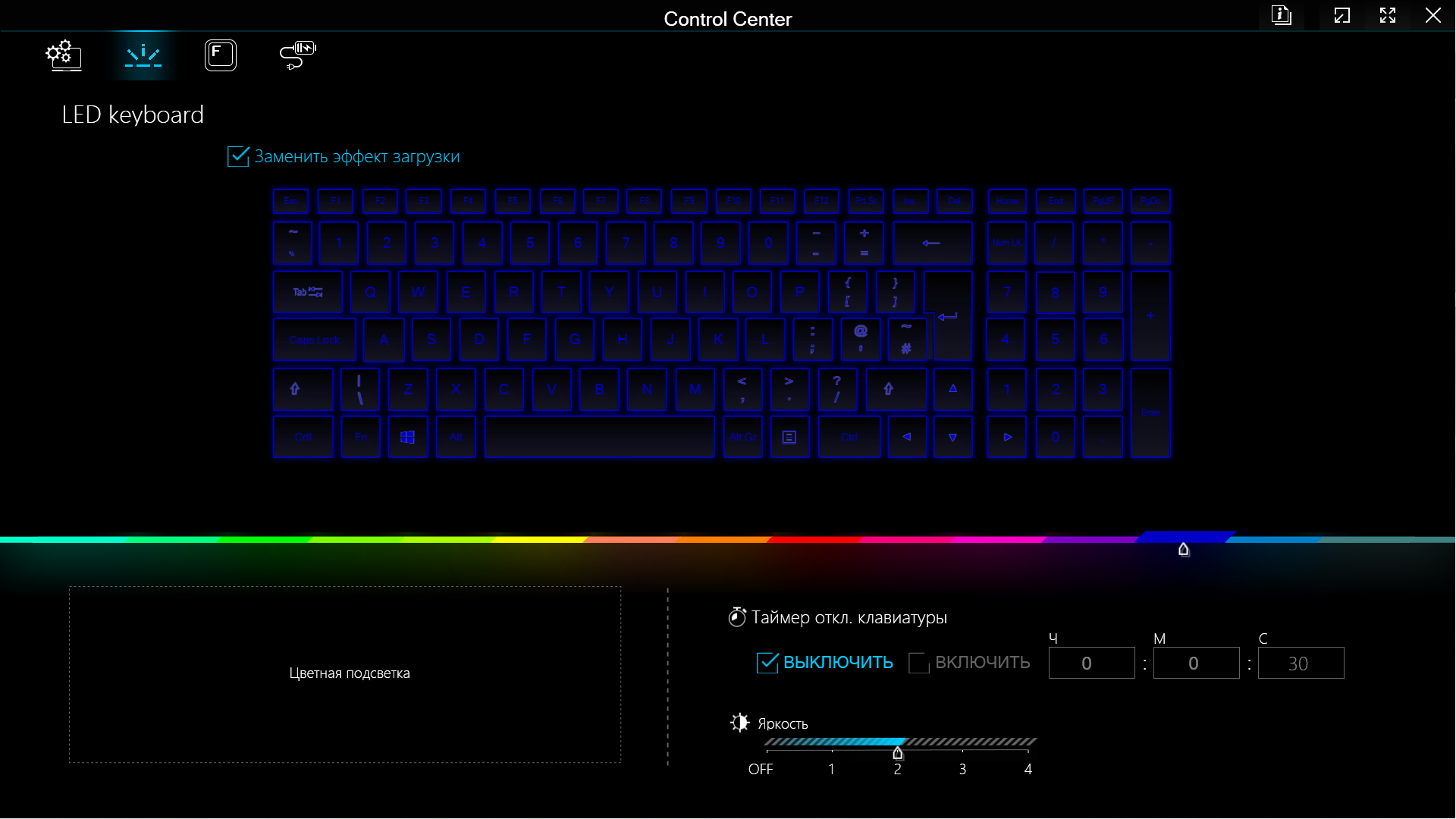The width and height of the screenshot is (1456, 819).
Task: Select the Windows logo key on keyboard
Action: coord(408,437)
